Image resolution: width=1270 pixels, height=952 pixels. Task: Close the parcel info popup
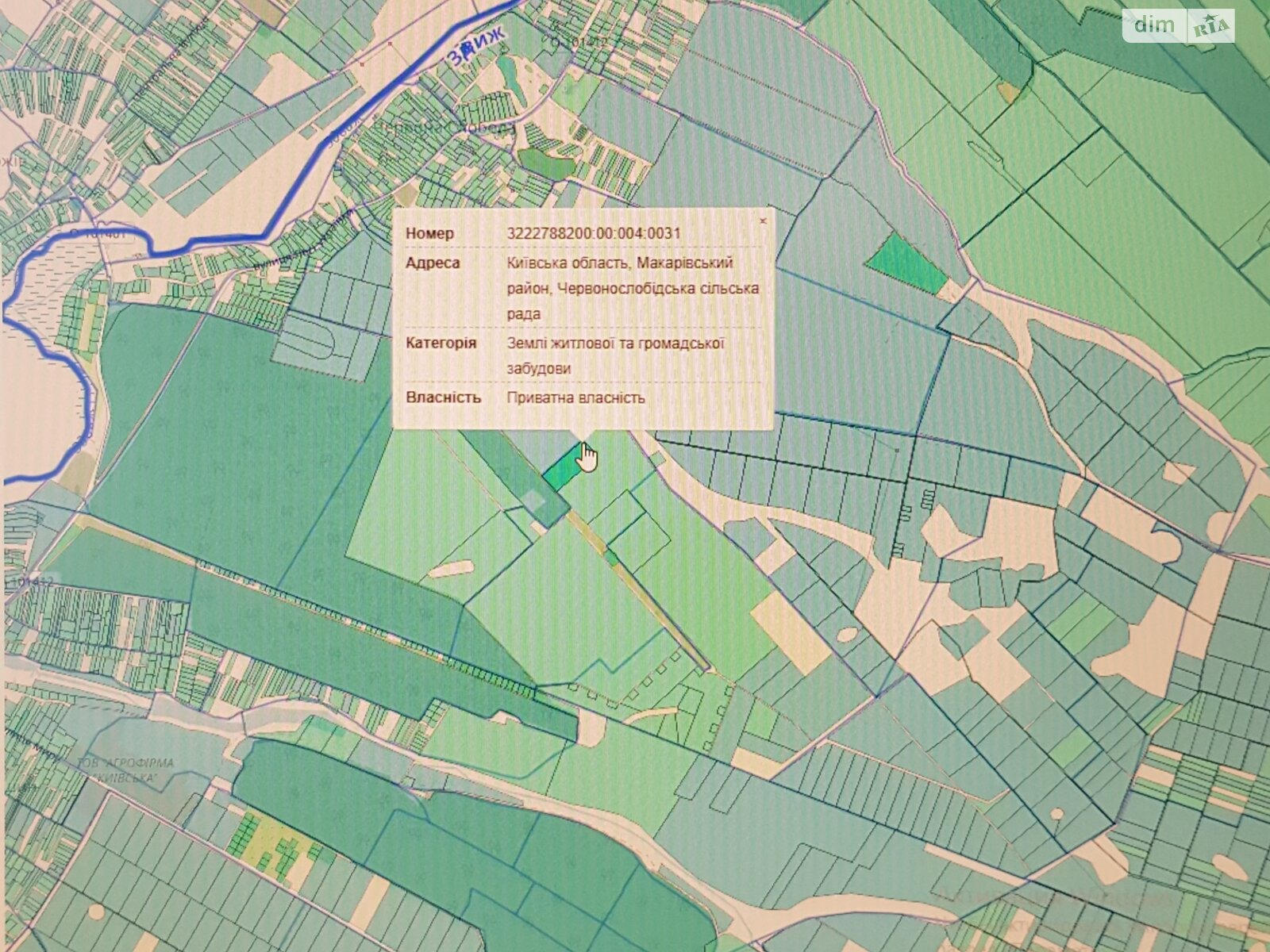[763, 221]
